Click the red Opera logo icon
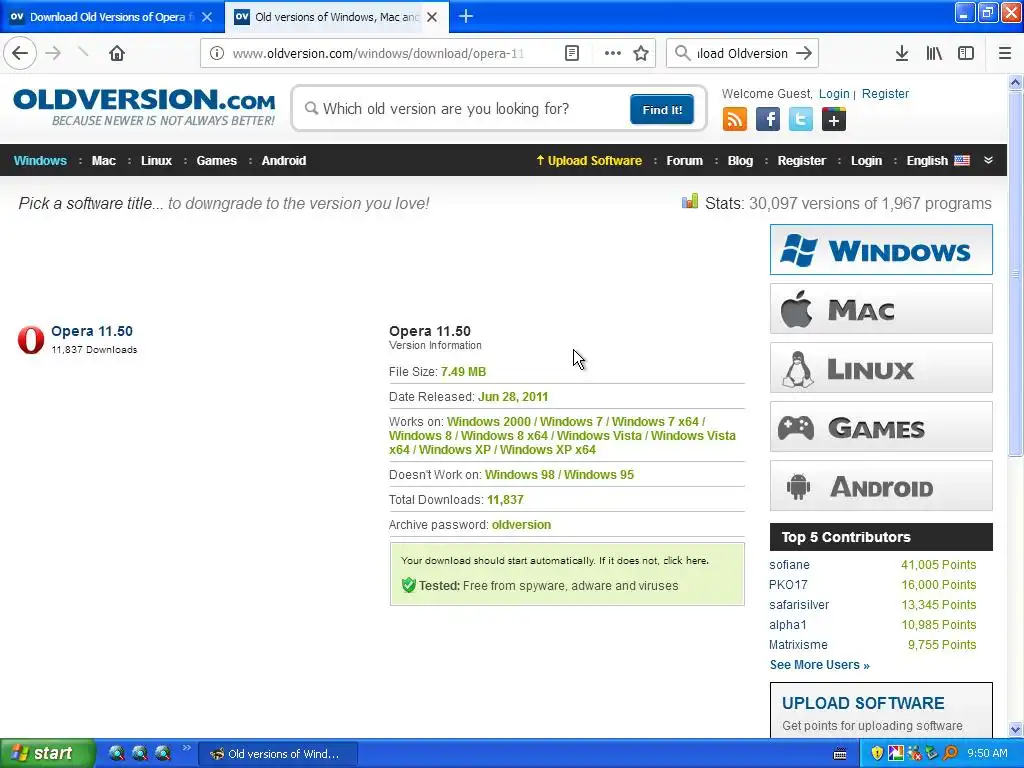1024x768 pixels. pyautogui.click(x=31, y=340)
